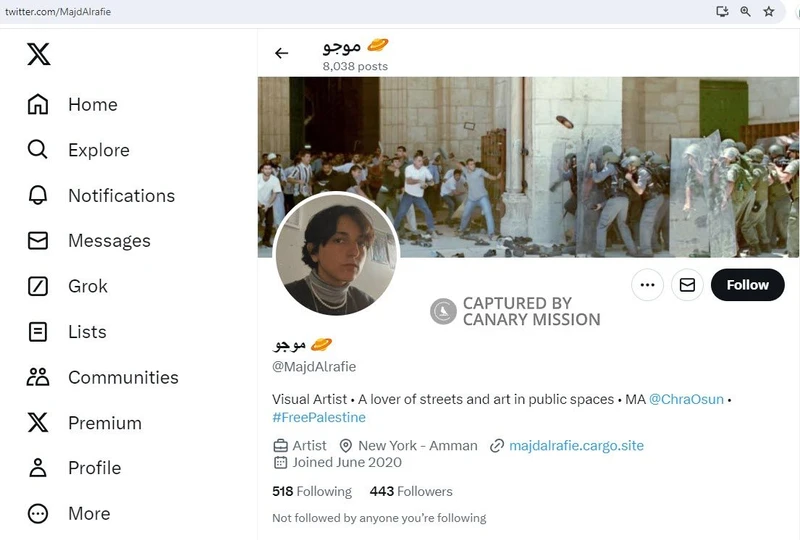
Task: Open the Grok icon
Action: tap(38, 286)
